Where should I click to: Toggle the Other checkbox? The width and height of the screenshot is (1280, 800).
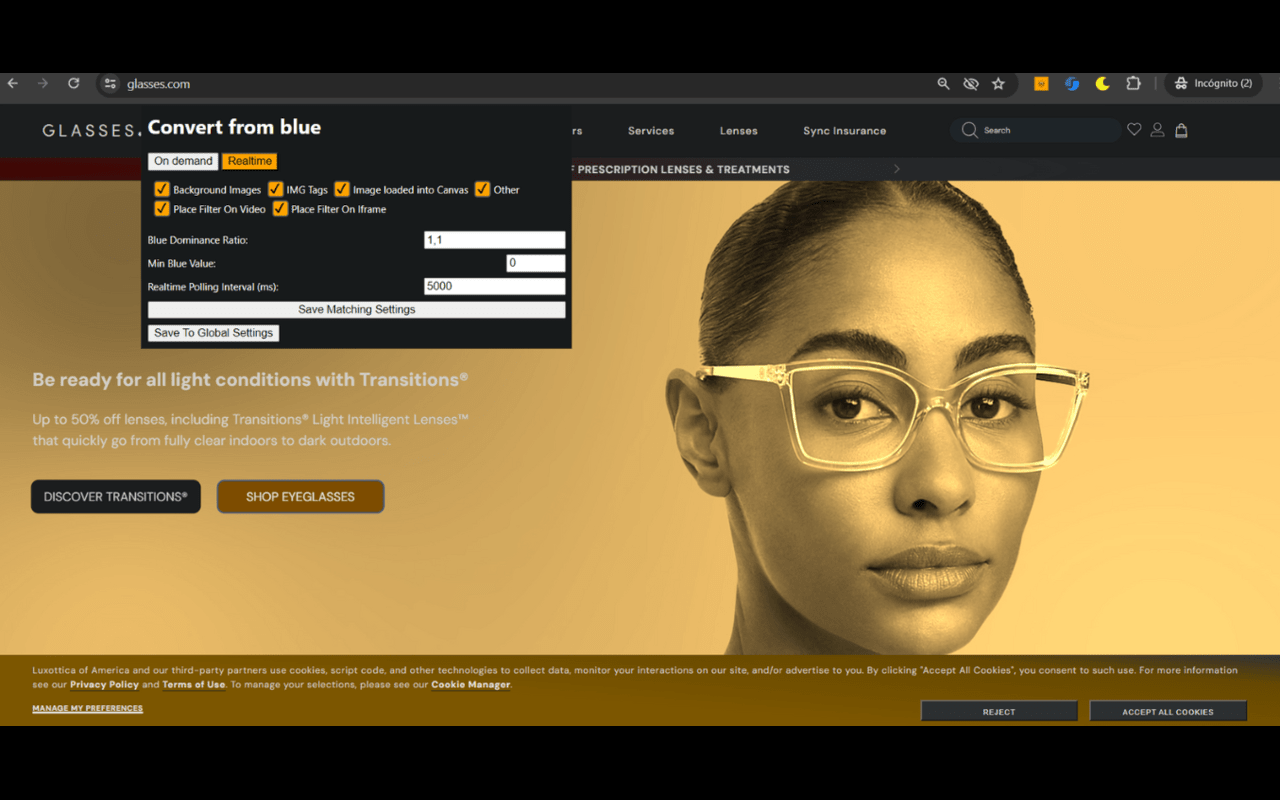(x=482, y=189)
